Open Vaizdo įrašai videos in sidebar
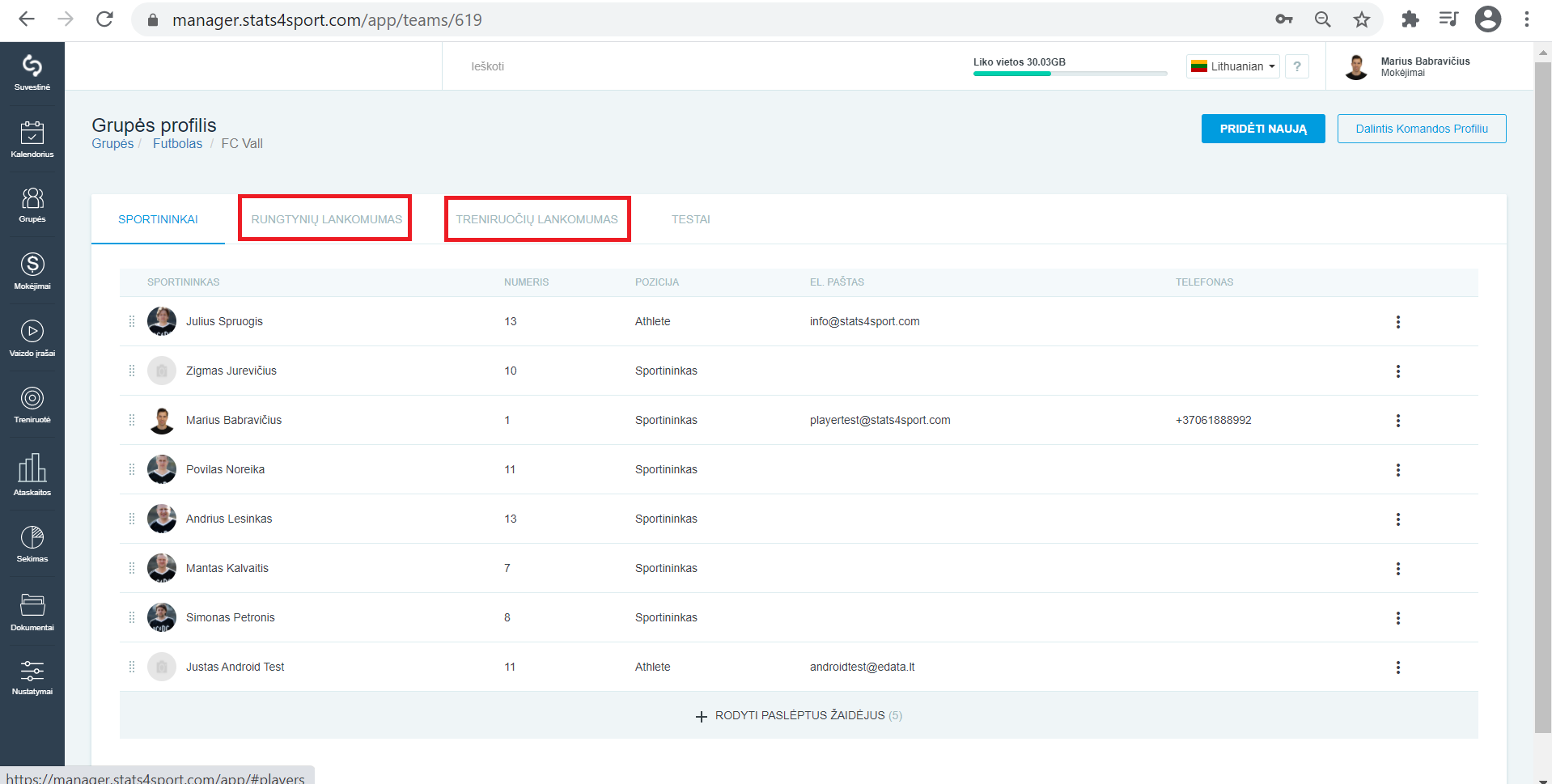 (32, 338)
